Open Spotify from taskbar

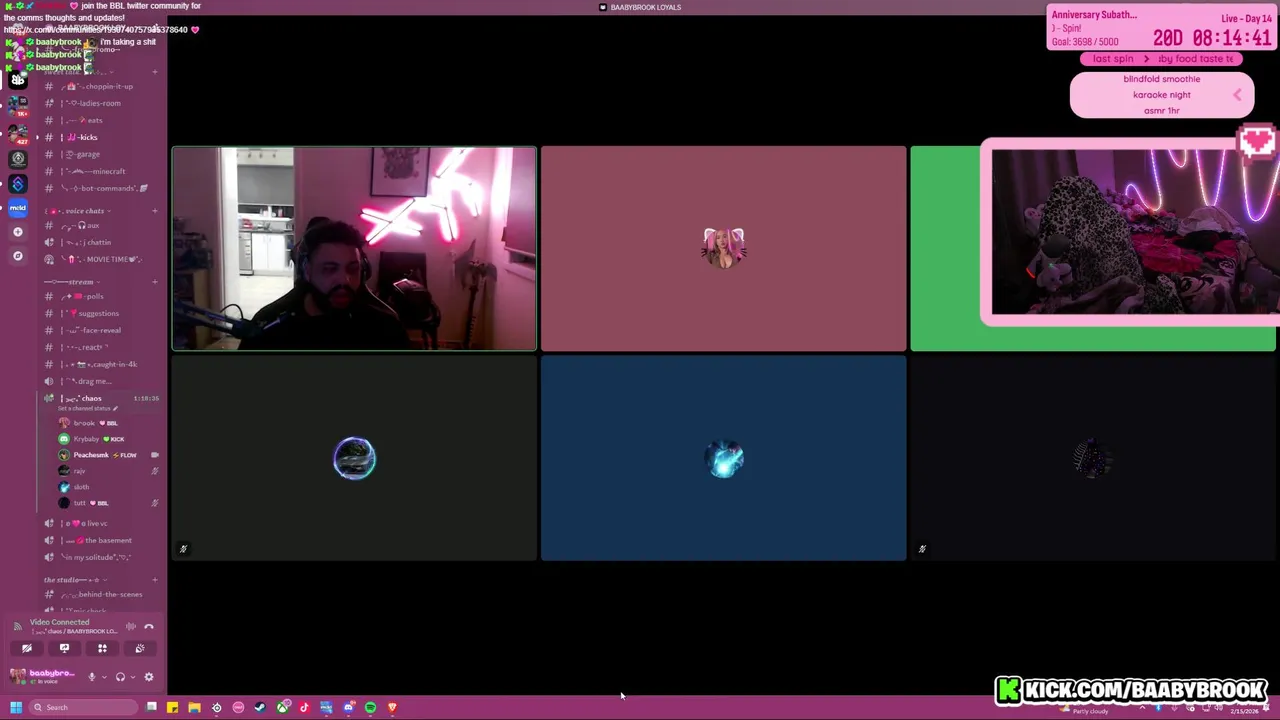click(370, 708)
